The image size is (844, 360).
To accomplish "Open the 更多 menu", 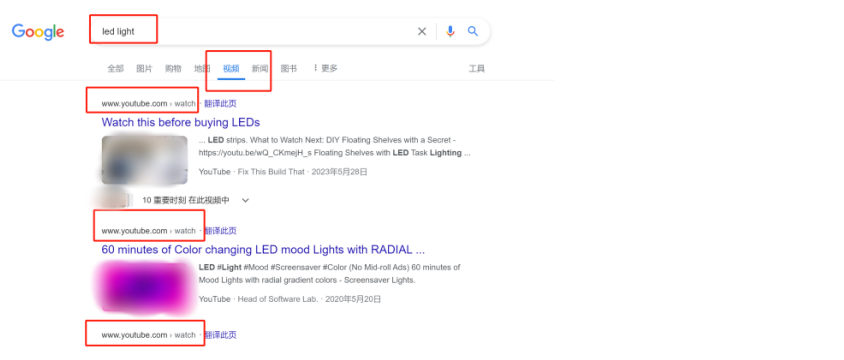I will point(325,68).
